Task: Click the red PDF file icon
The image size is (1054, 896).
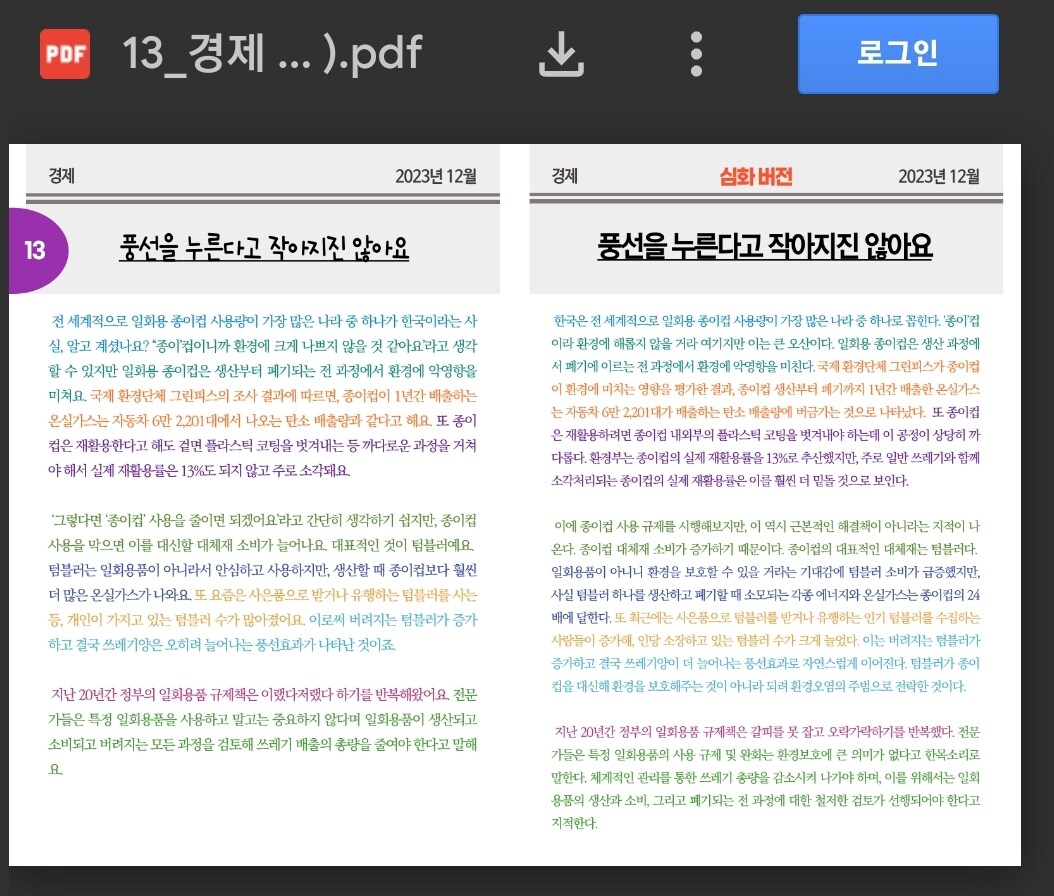Action: (x=65, y=54)
